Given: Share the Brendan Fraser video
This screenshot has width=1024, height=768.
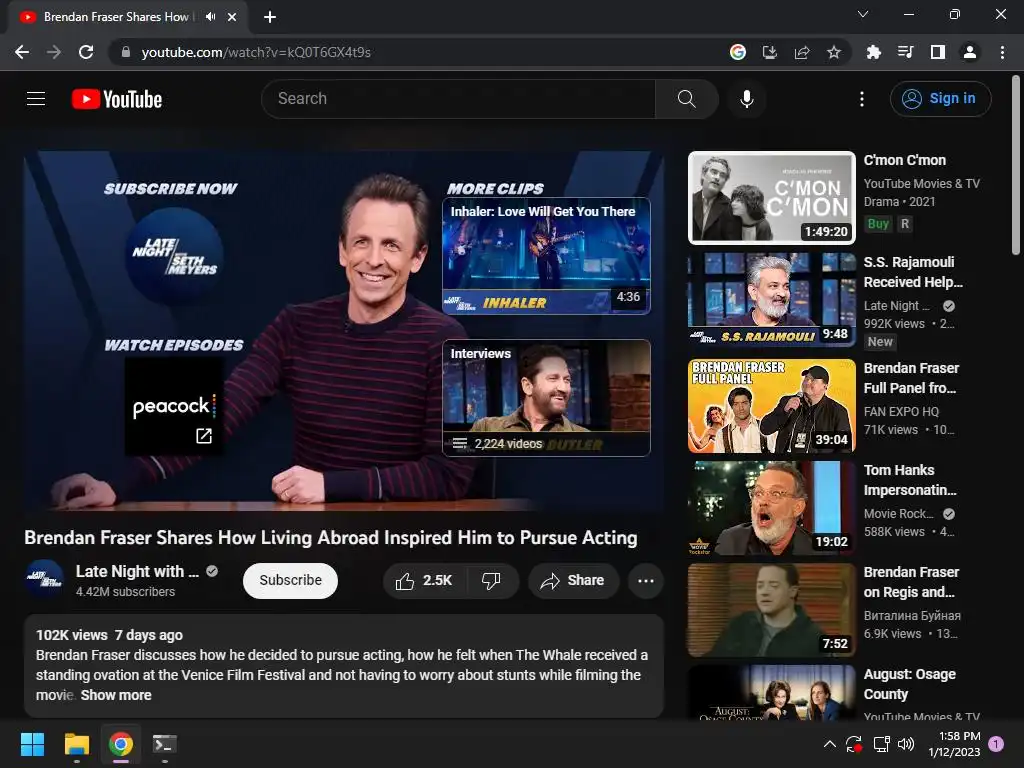Looking at the screenshot, I should (573, 581).
